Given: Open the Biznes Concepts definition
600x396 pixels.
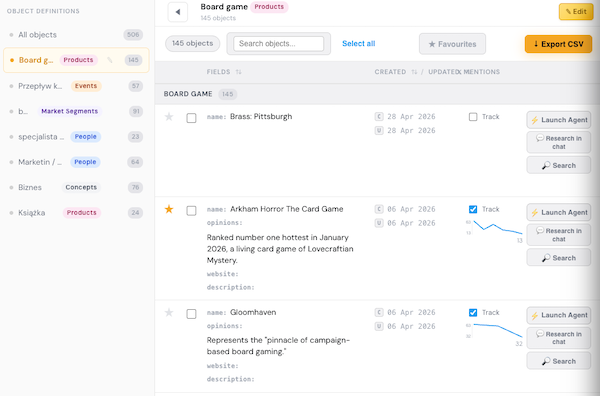Looking at the screenshot, I should point(76,187).
